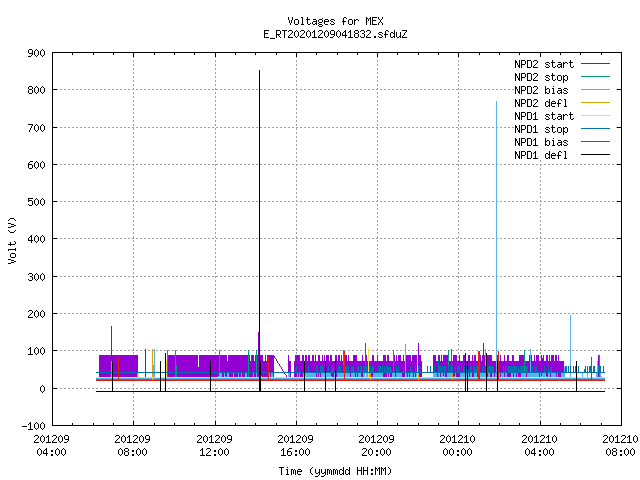This screenshot has height=480, width=640.
Task: Click the 900 y-axis tick label
Action: (36, 53)
